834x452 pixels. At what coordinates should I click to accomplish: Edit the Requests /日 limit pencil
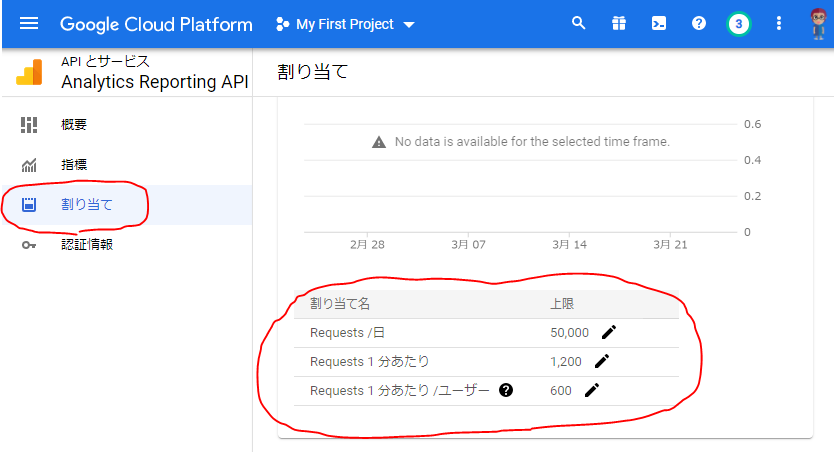[x=609, y=332]
